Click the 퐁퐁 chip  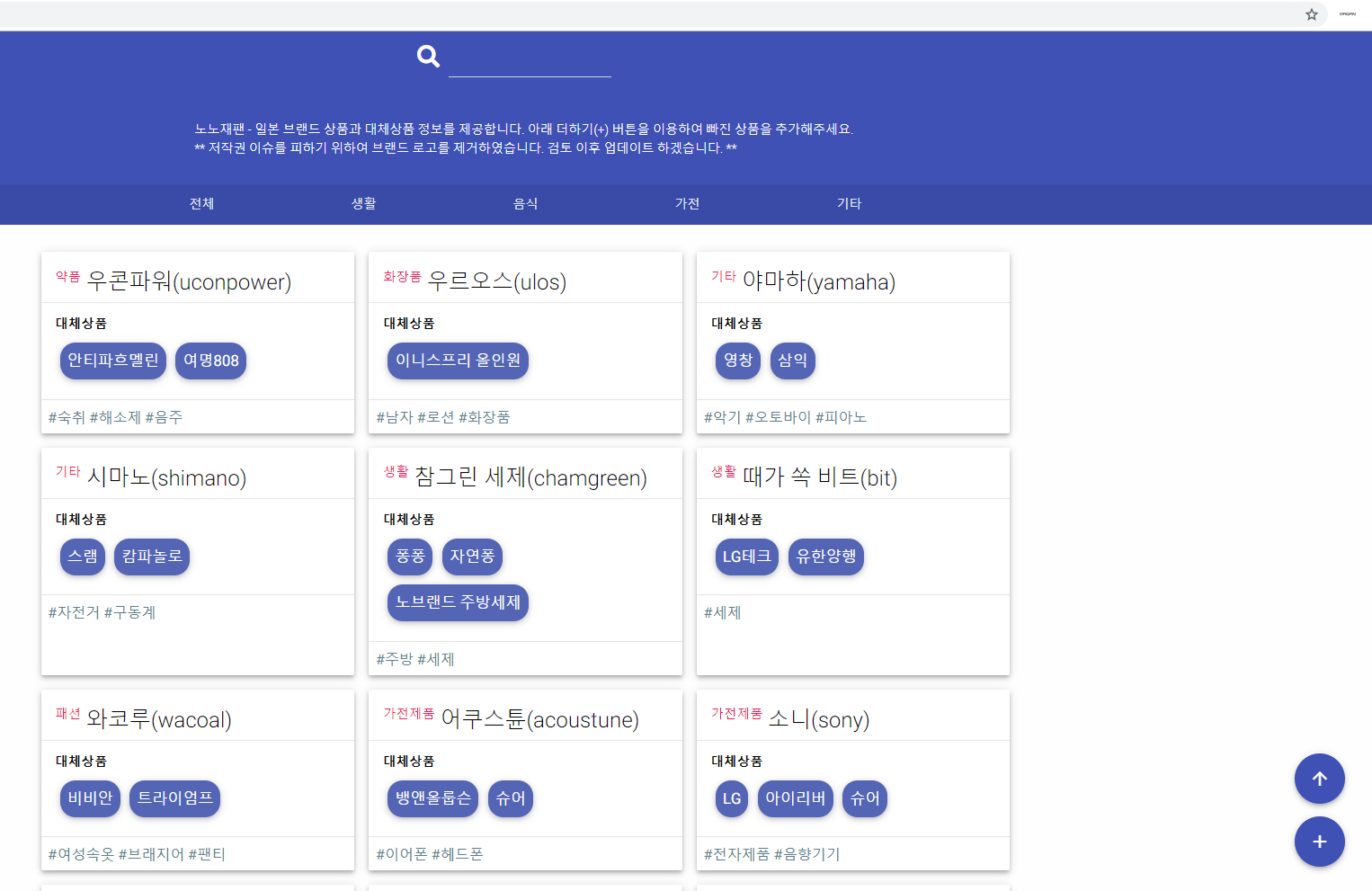click(x=410, y=557)
